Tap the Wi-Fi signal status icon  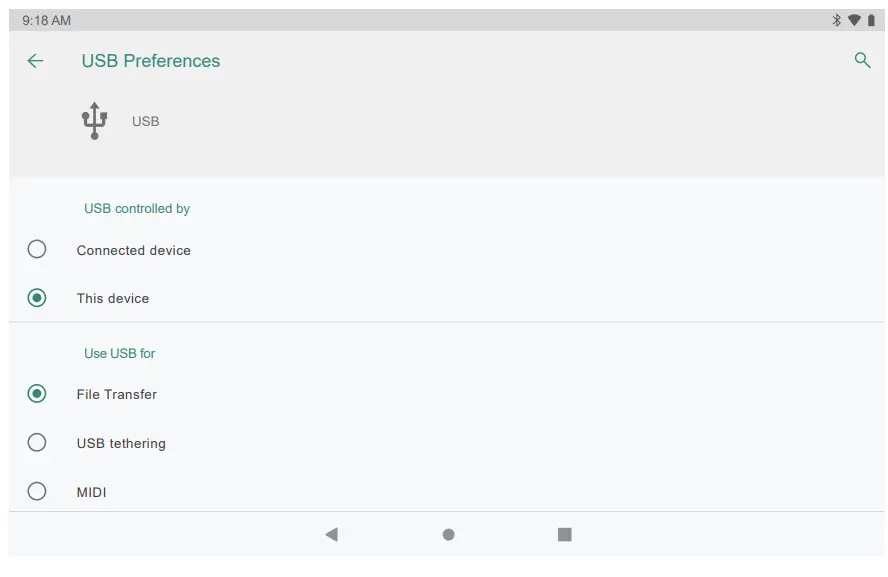(854, 20)
